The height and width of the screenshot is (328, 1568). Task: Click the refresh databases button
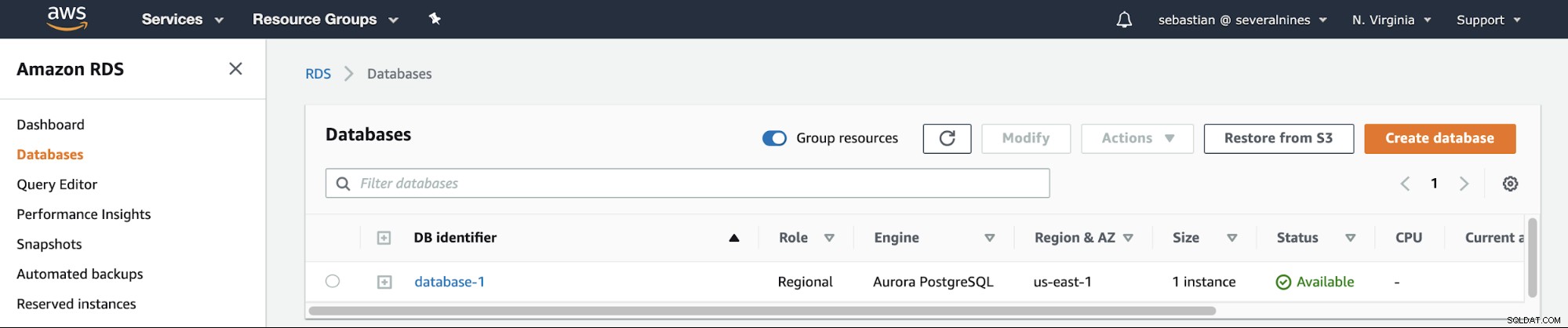pos(947,138)
